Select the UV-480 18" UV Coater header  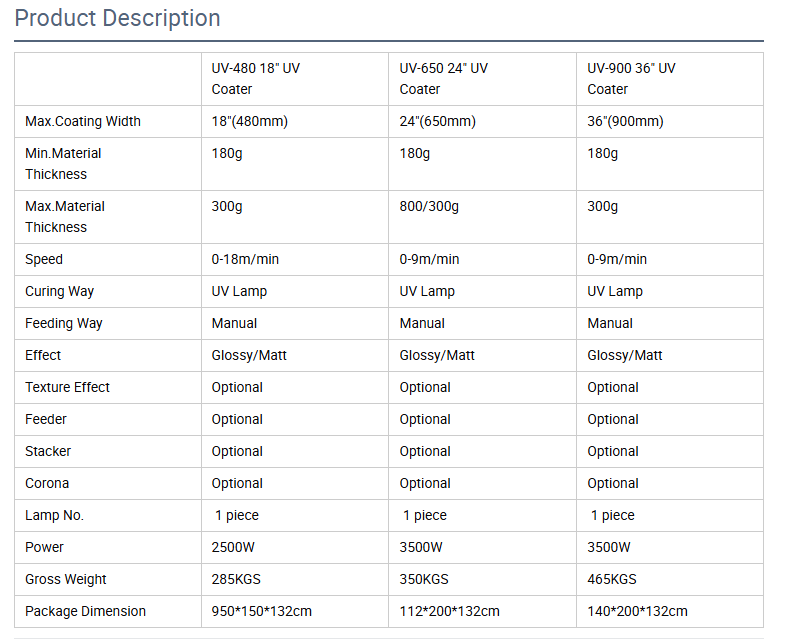coord(256,78)
